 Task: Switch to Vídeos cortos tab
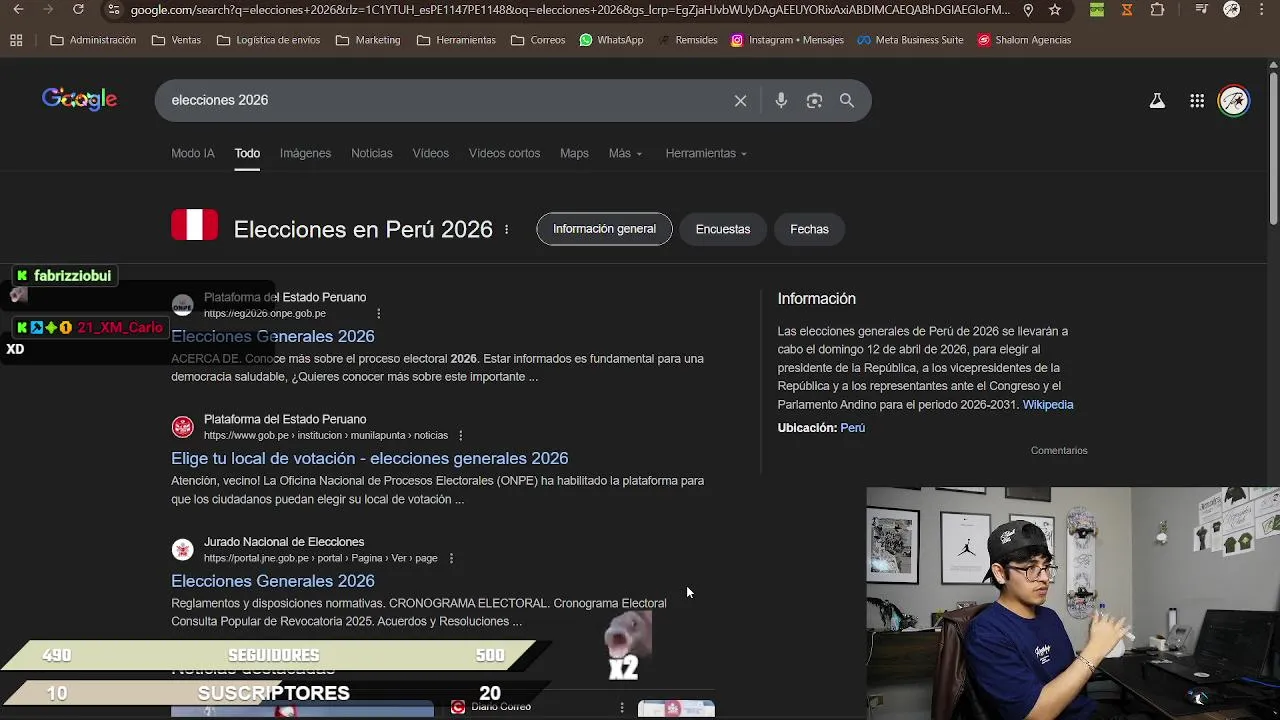pyautogui.click(x=504, y=153)
